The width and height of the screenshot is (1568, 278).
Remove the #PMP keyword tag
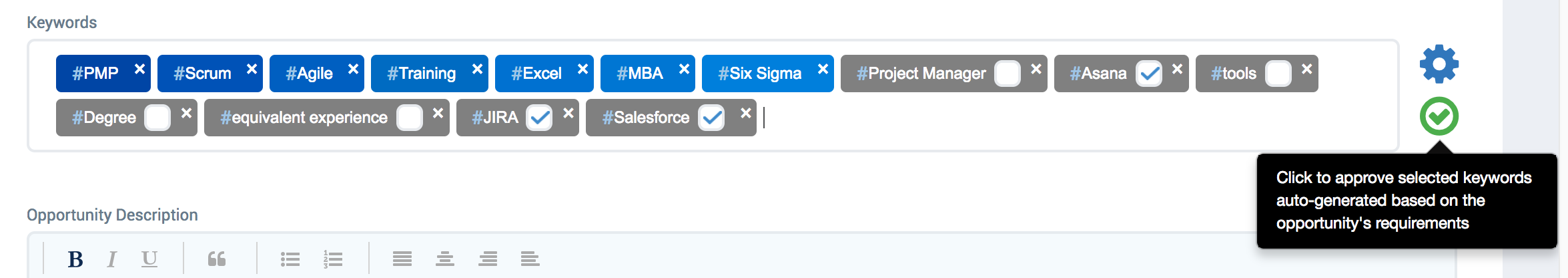click(139, 69)
